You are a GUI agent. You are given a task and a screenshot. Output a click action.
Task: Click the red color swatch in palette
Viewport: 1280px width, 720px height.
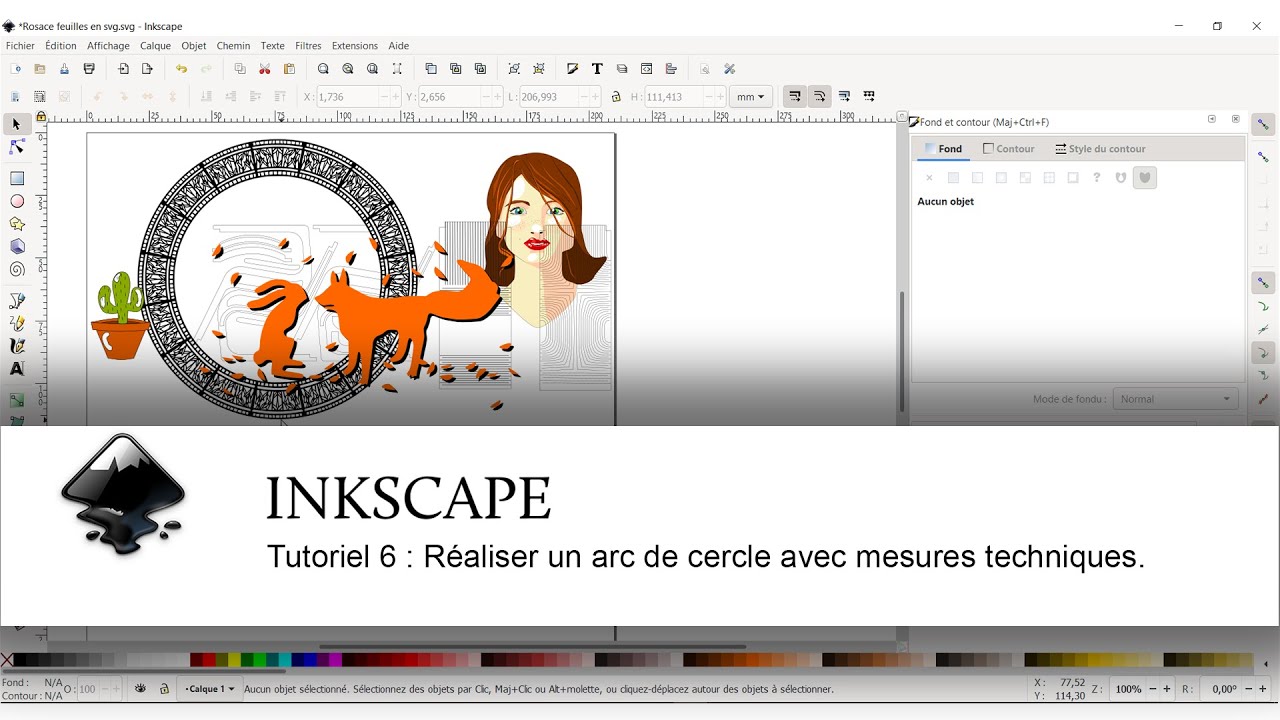(209, 660)
